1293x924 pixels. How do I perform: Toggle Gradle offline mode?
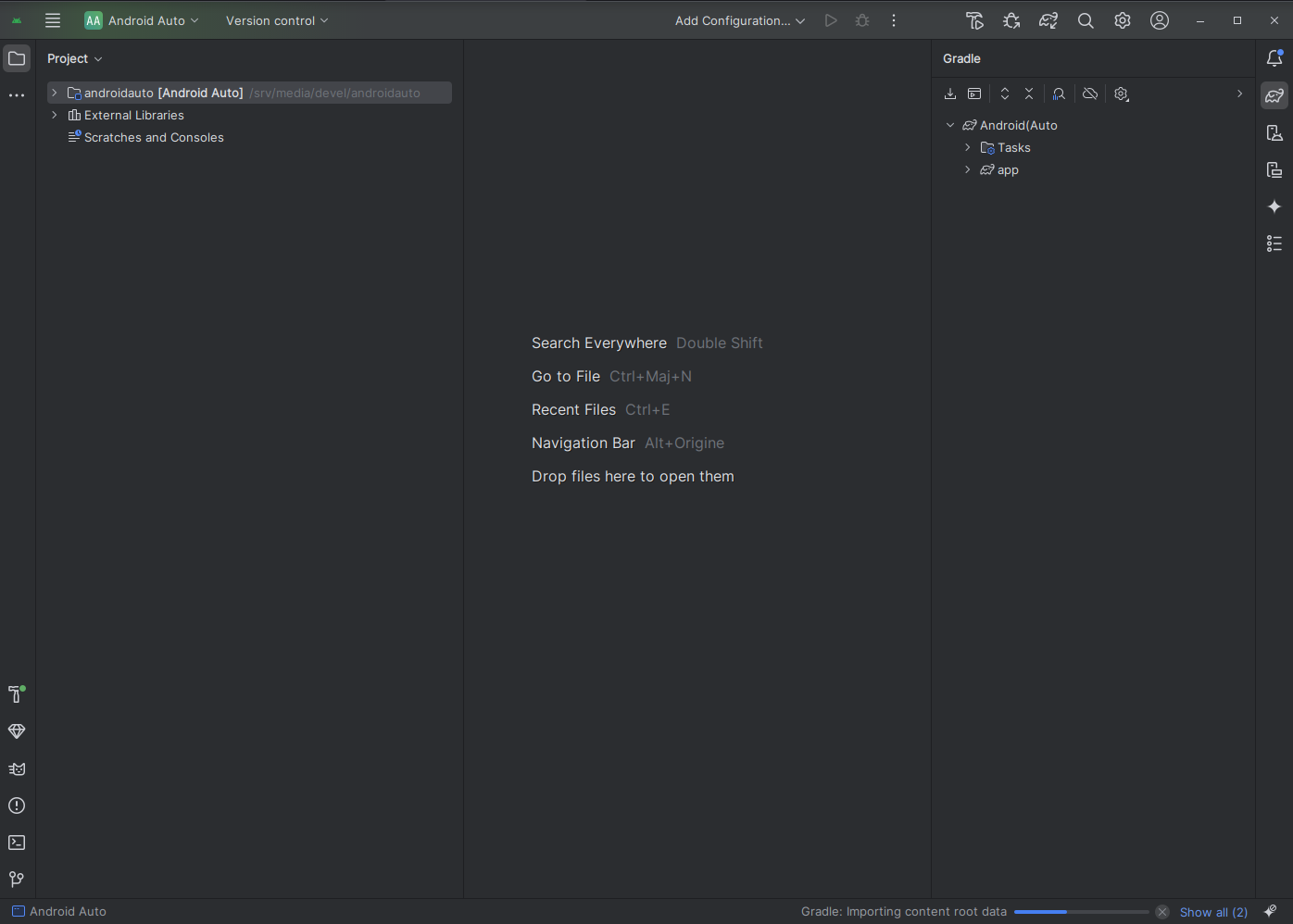[1090, 94]
